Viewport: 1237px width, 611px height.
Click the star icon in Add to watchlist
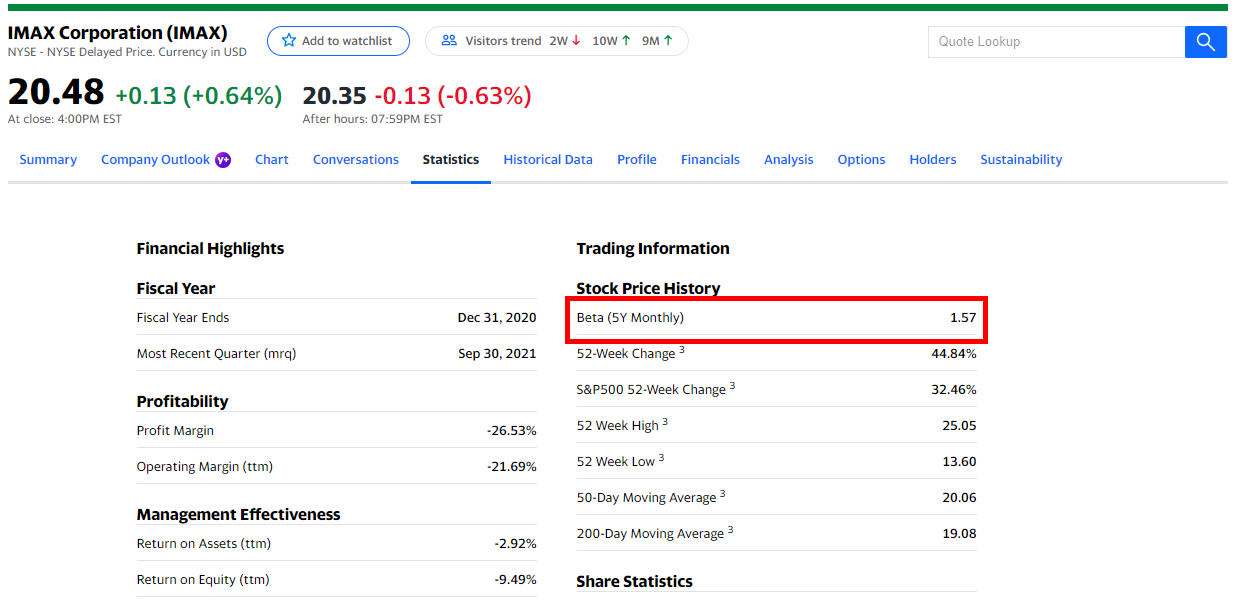click(289, 41)
